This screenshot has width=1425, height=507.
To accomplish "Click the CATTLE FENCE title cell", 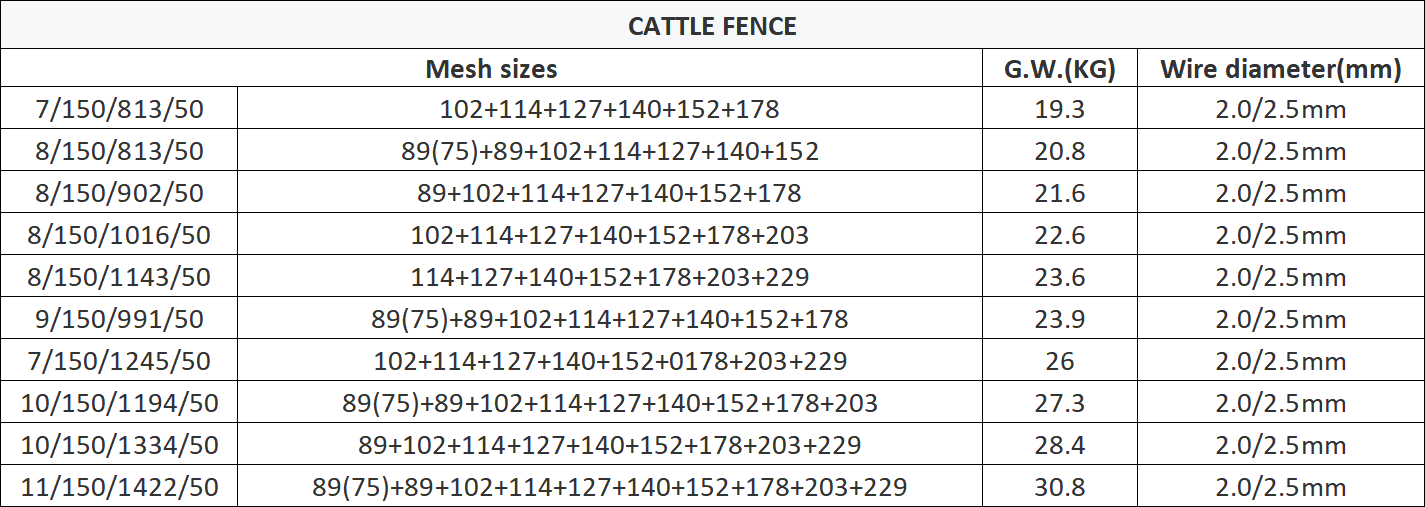I will point(712,25).
